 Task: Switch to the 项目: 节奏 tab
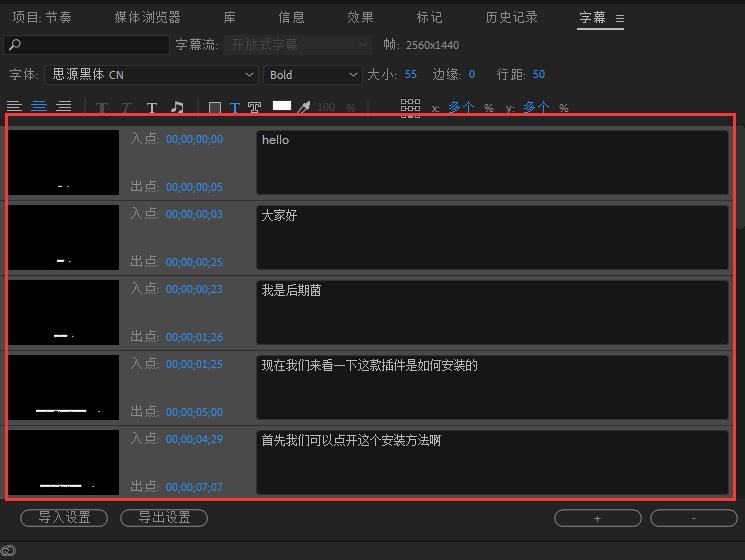(x=42, y=18)
